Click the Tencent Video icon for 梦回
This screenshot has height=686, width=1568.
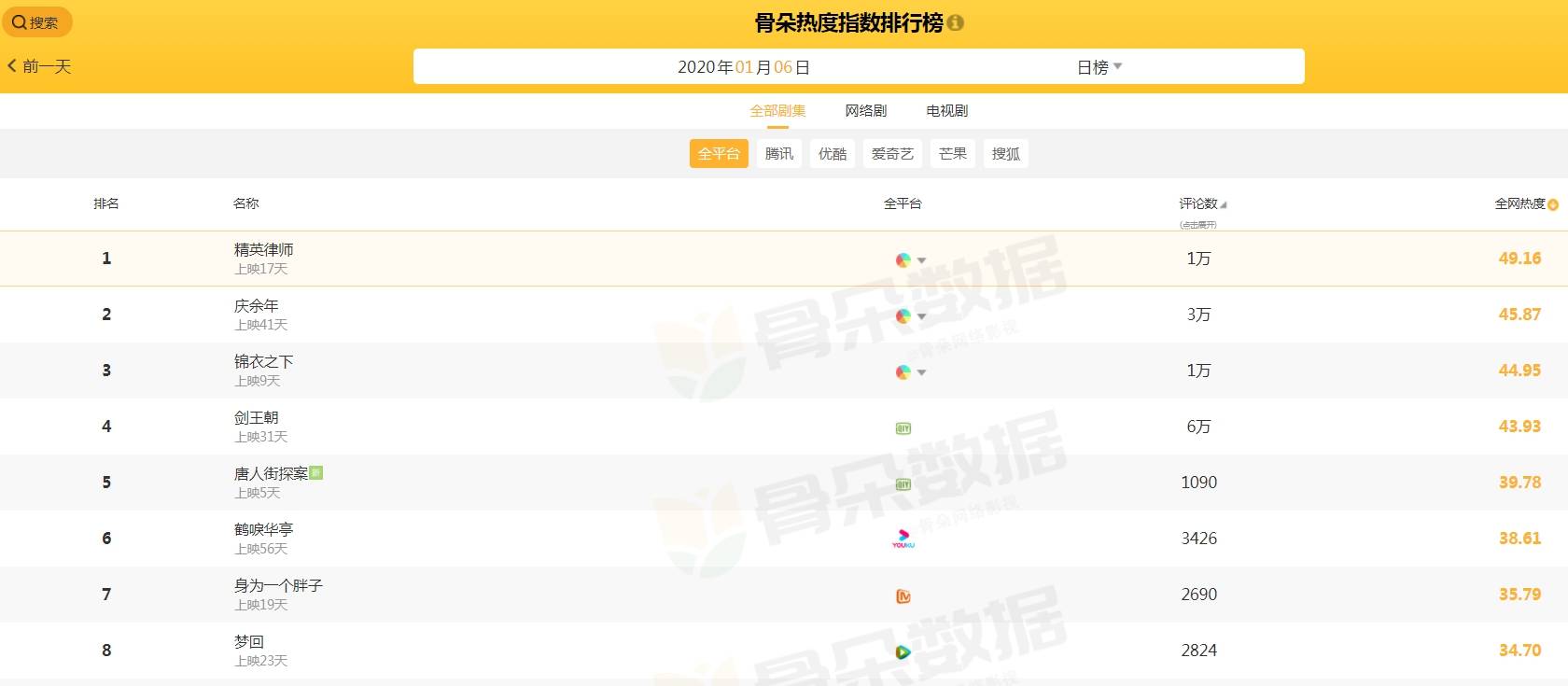(903, 652)
